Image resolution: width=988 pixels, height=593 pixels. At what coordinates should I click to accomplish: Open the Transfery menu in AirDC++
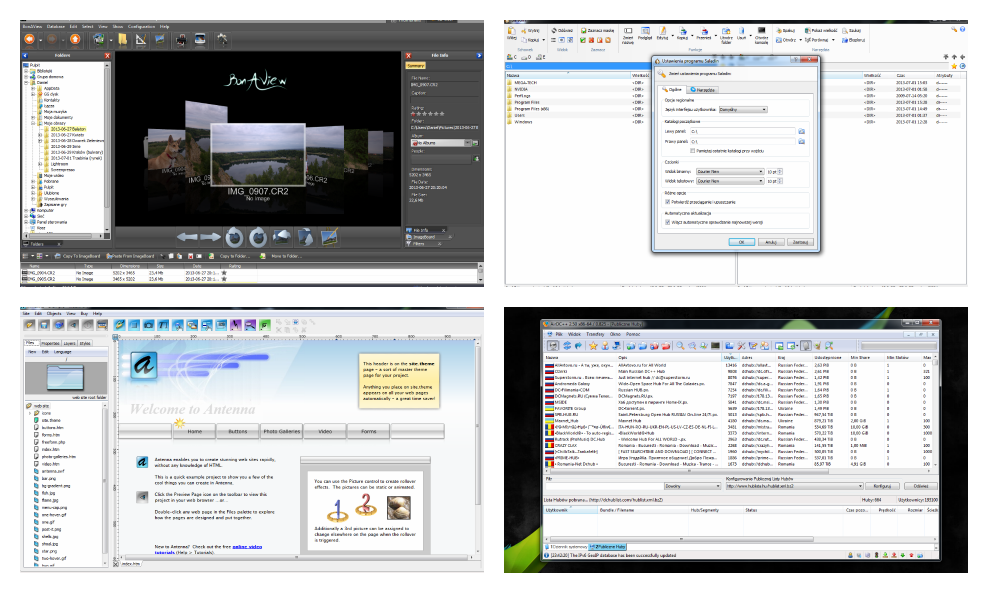(595, 334)
